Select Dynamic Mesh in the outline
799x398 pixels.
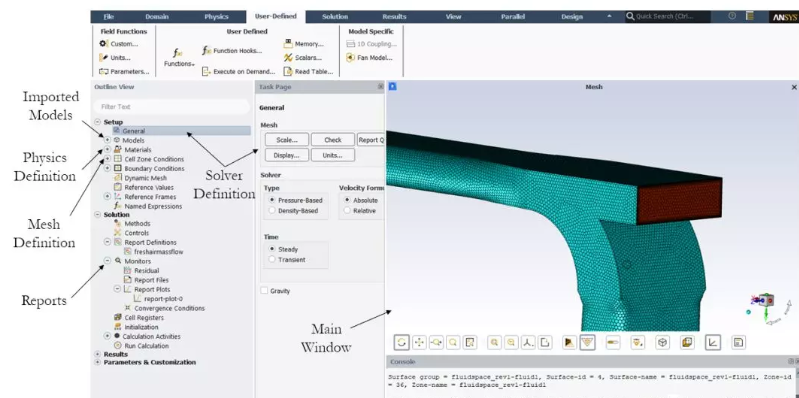point(145,178)
